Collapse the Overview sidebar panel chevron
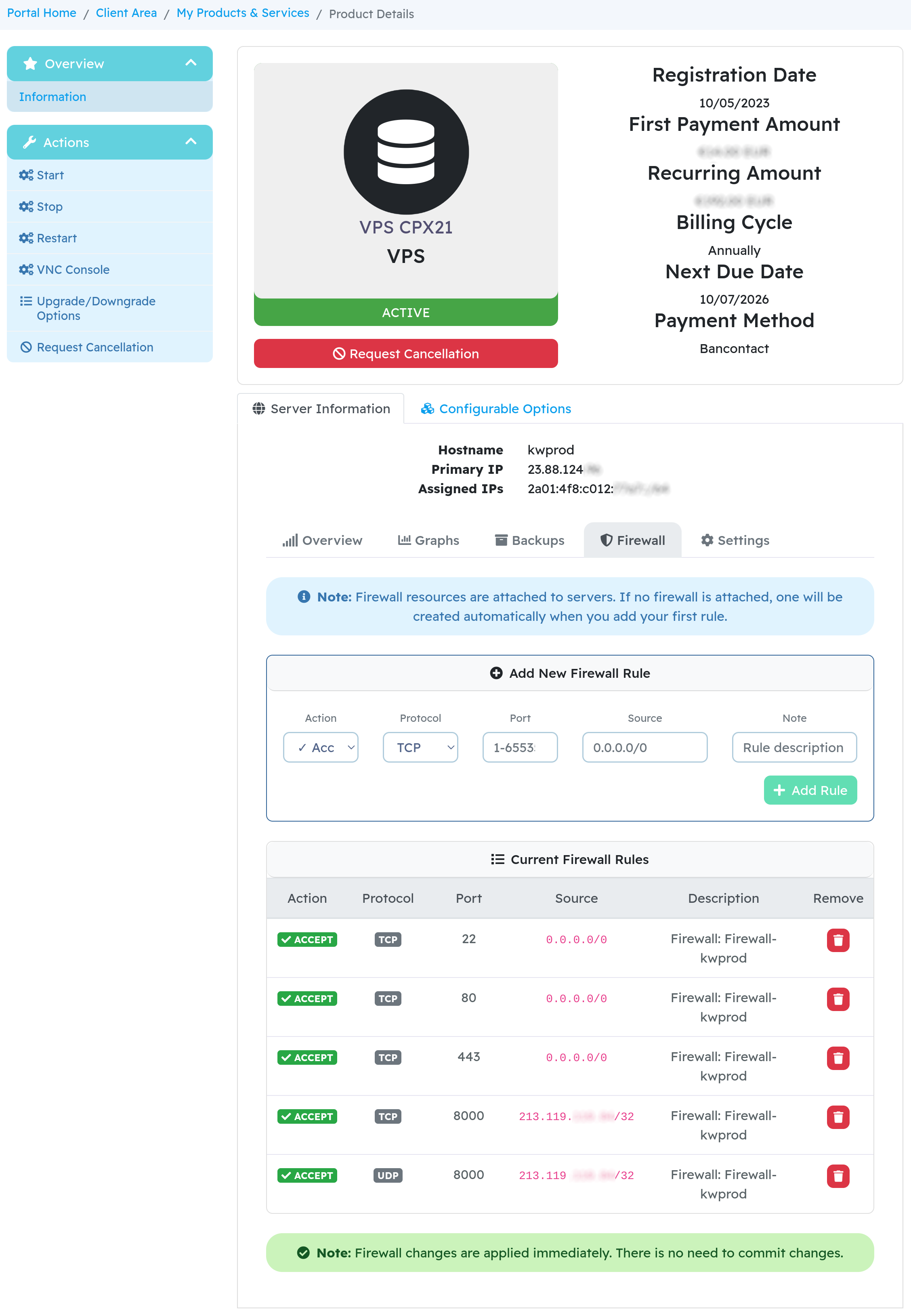 point(191,63)
